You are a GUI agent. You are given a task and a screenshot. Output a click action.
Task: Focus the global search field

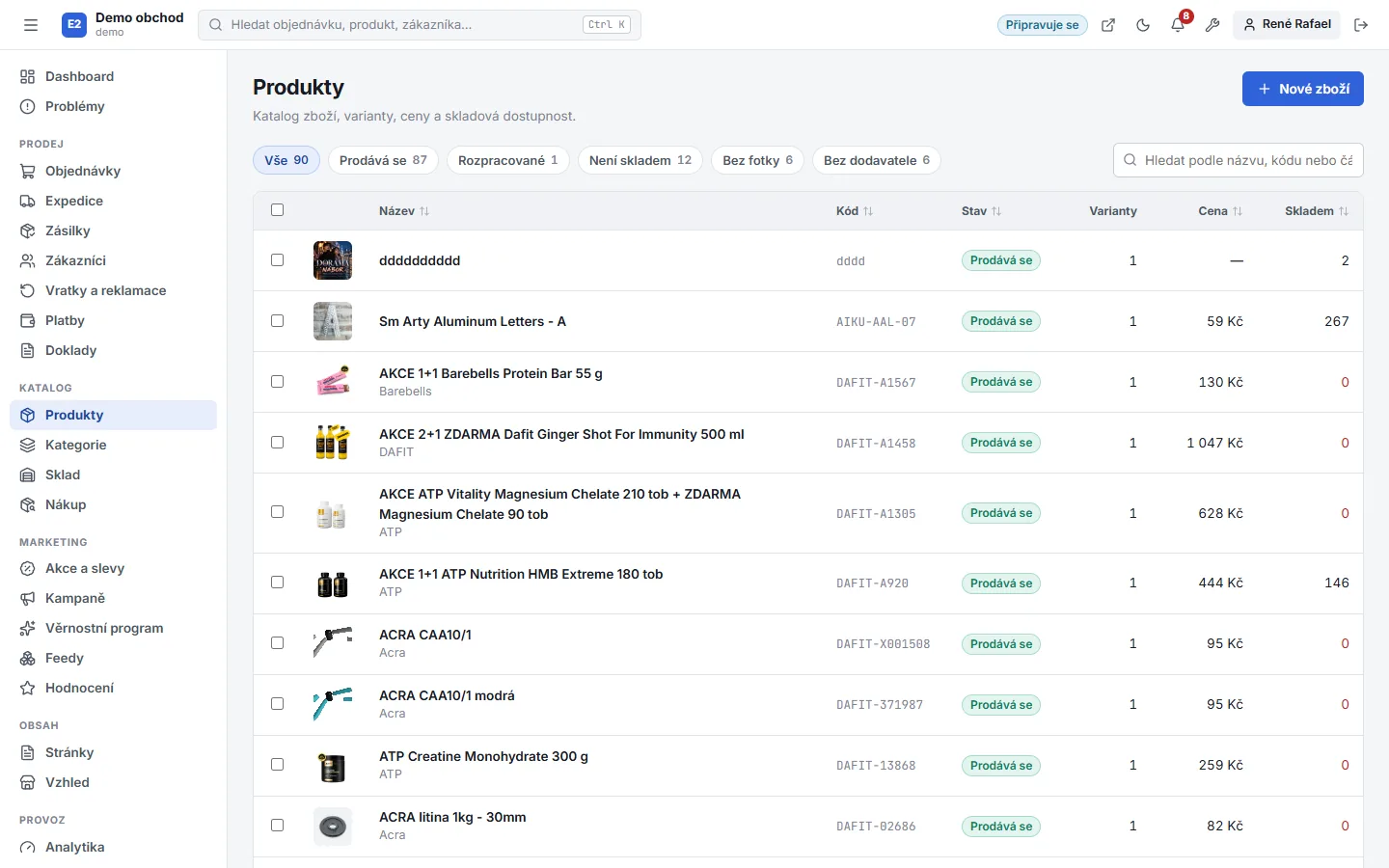click(x=420, y=25)
